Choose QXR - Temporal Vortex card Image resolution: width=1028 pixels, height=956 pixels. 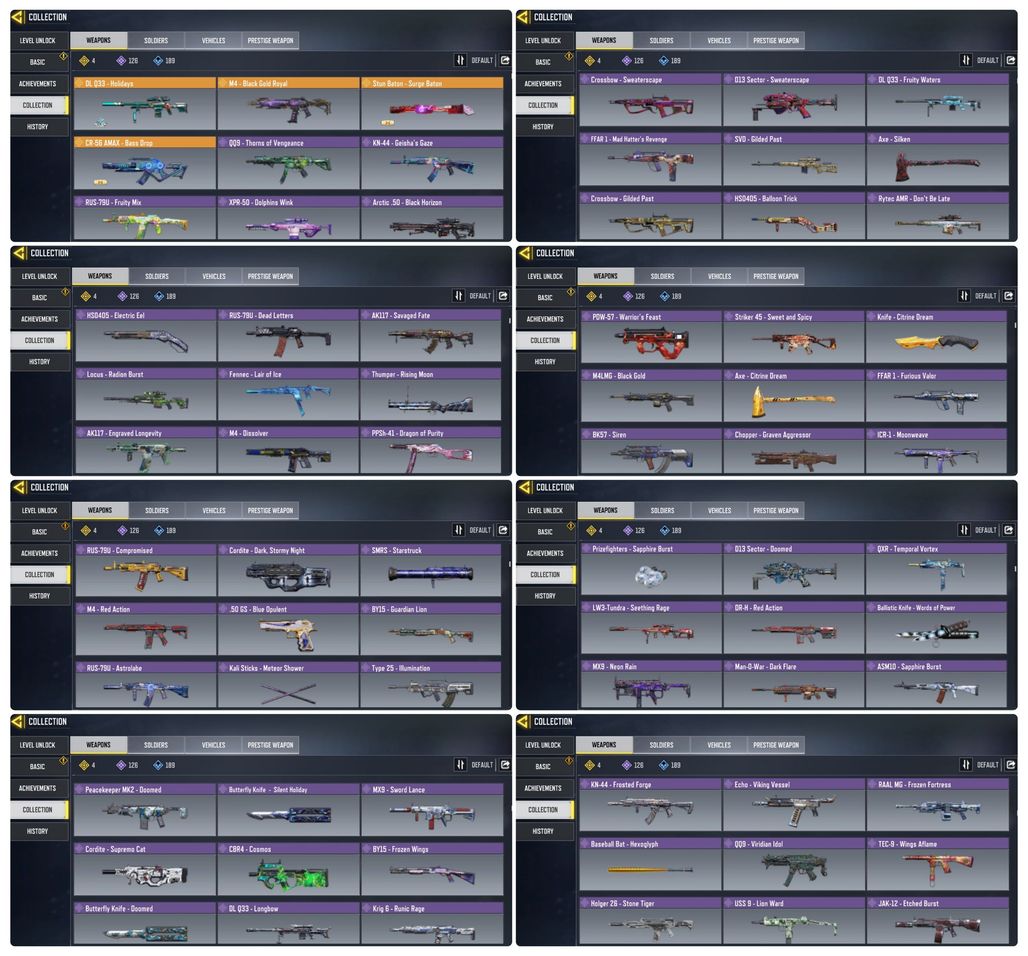click(x=936, y=569)
